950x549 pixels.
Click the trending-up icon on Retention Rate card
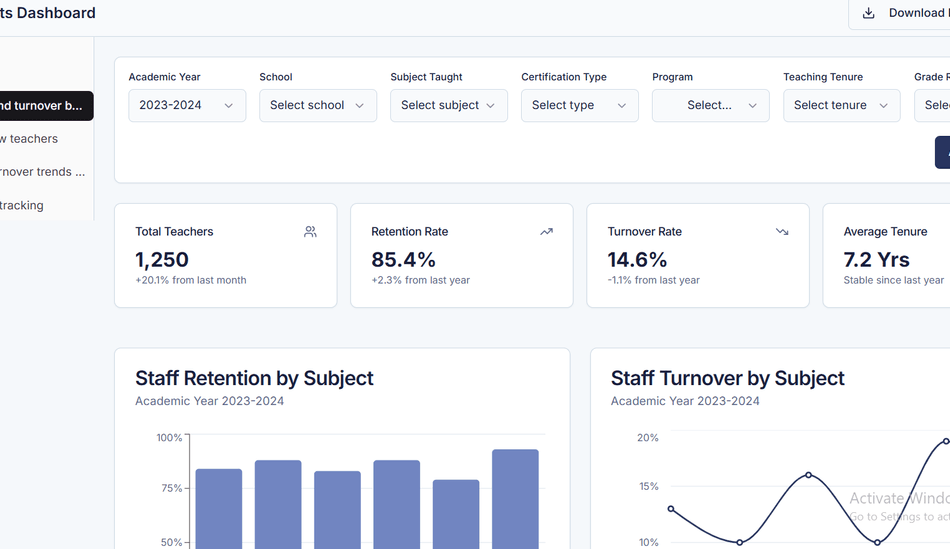[x=546, y=232]
